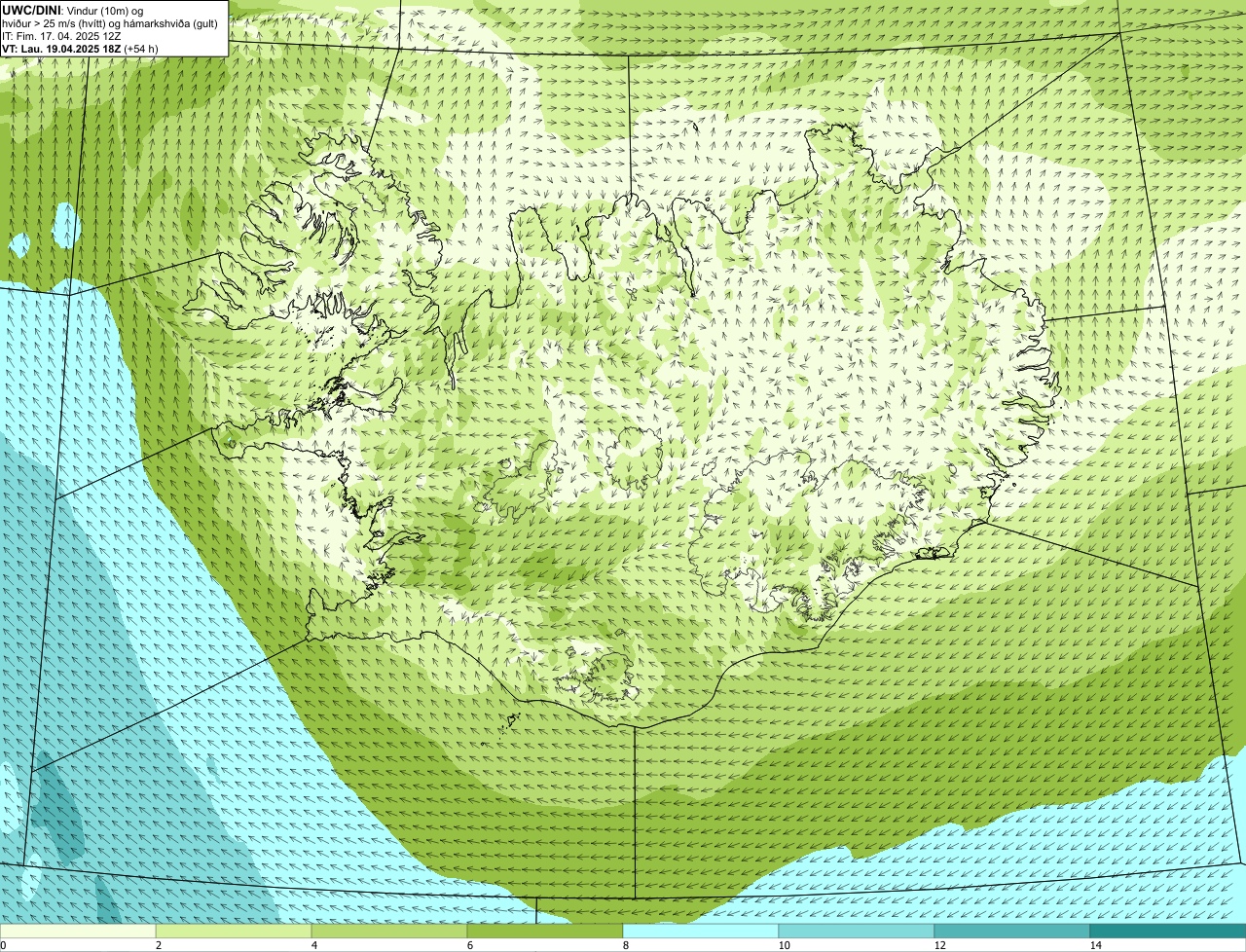
Task: Click the 0–2 m/s palest yellow legend segment
Action: (x=78, y=931)
